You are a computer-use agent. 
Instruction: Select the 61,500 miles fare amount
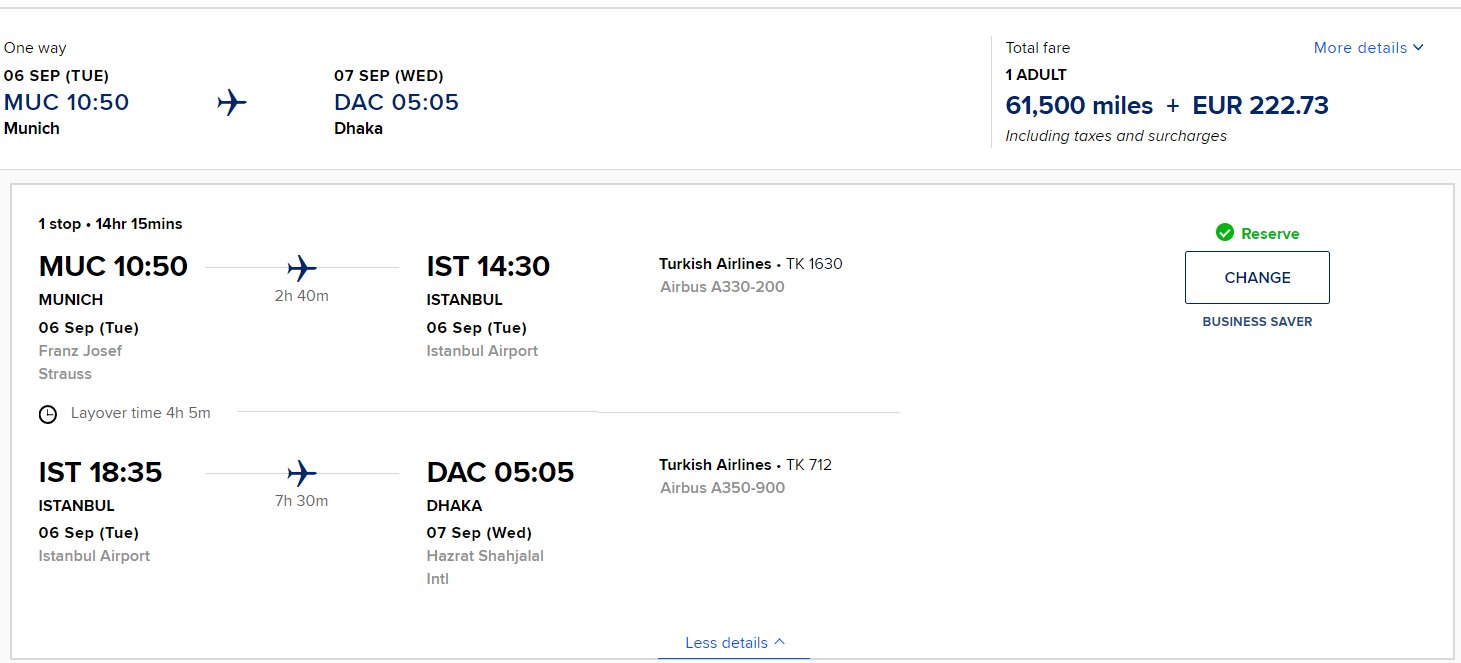click(x=1079, y=105)
